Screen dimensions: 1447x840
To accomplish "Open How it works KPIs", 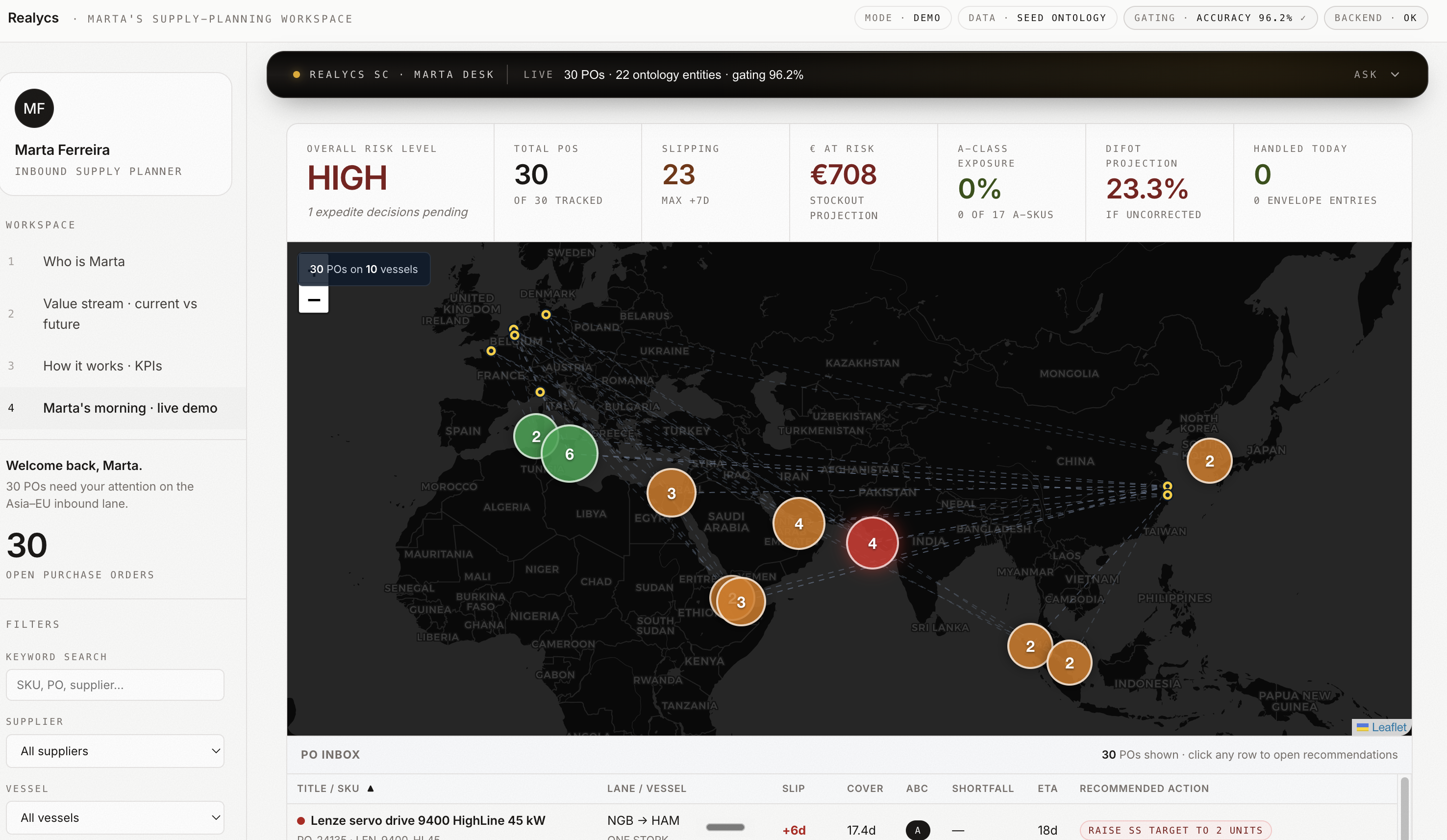I will (x=123, y=366).
